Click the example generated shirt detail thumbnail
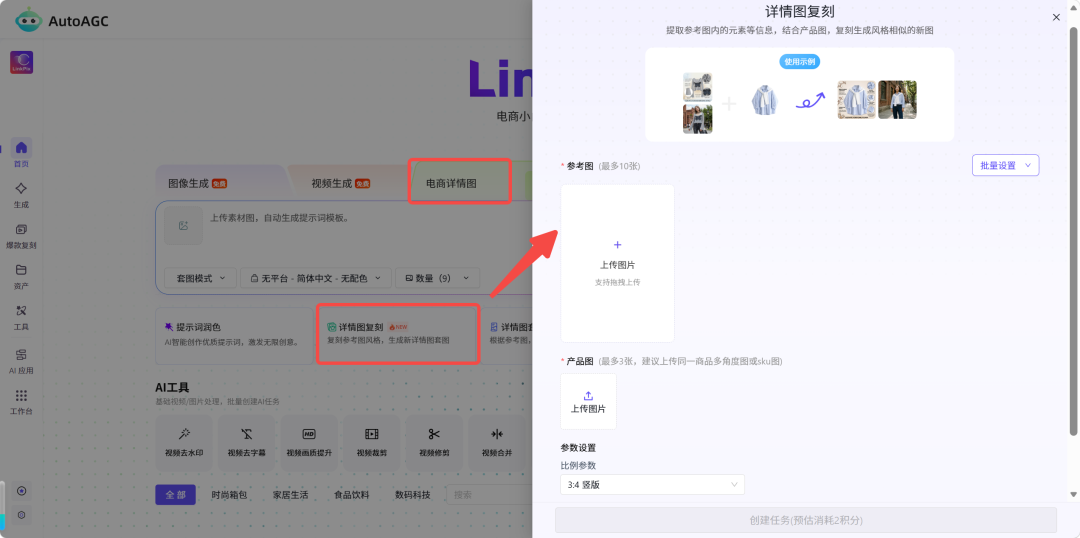This screenshot has height=538, width=1080. 856,100
